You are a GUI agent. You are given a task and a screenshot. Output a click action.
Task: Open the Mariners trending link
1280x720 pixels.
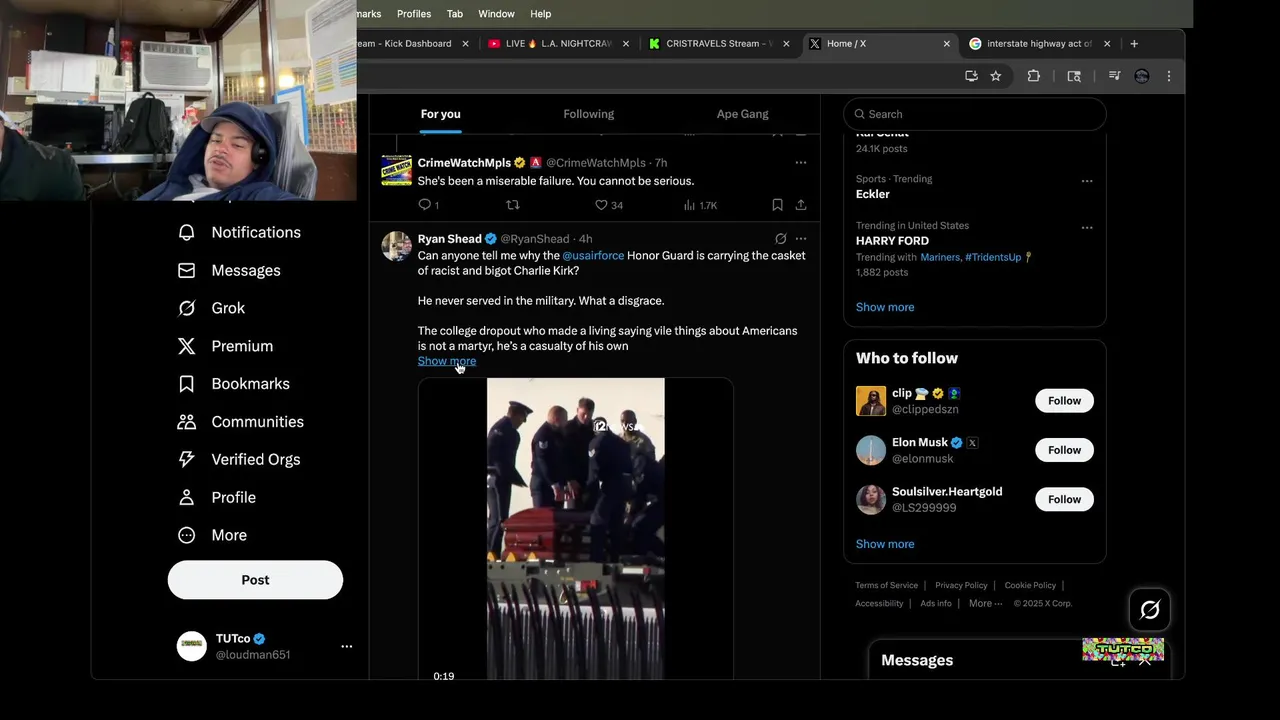pyautogui.click(x=940, y=257)
